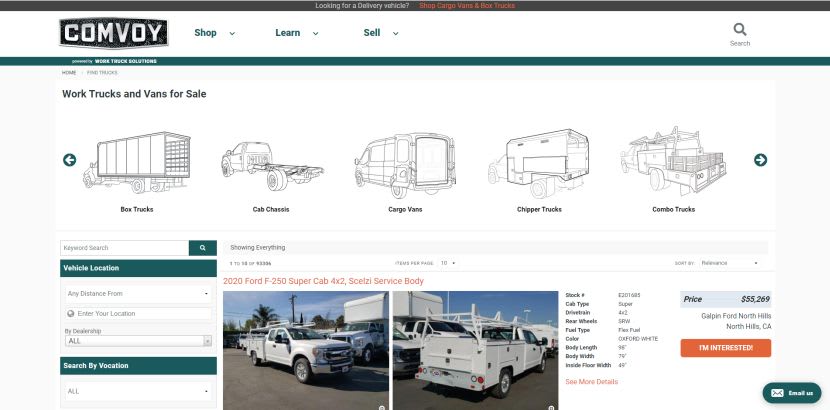Expand the Sell chevron
The width and height of the screenshot is (830, 410).
pyautogui.click(x=395, y=33)
